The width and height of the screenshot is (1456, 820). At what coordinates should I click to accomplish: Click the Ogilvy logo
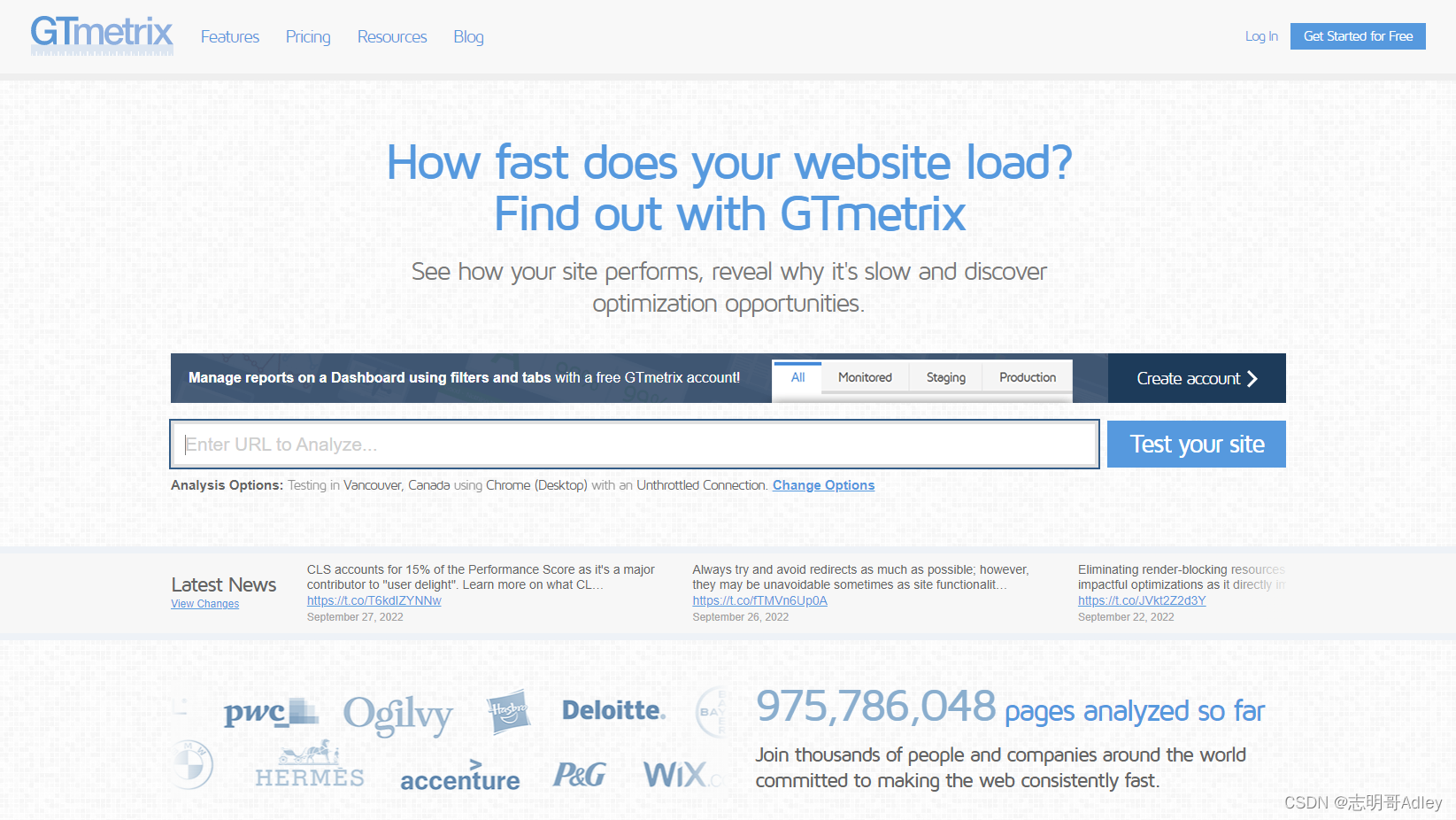[398, 715]
